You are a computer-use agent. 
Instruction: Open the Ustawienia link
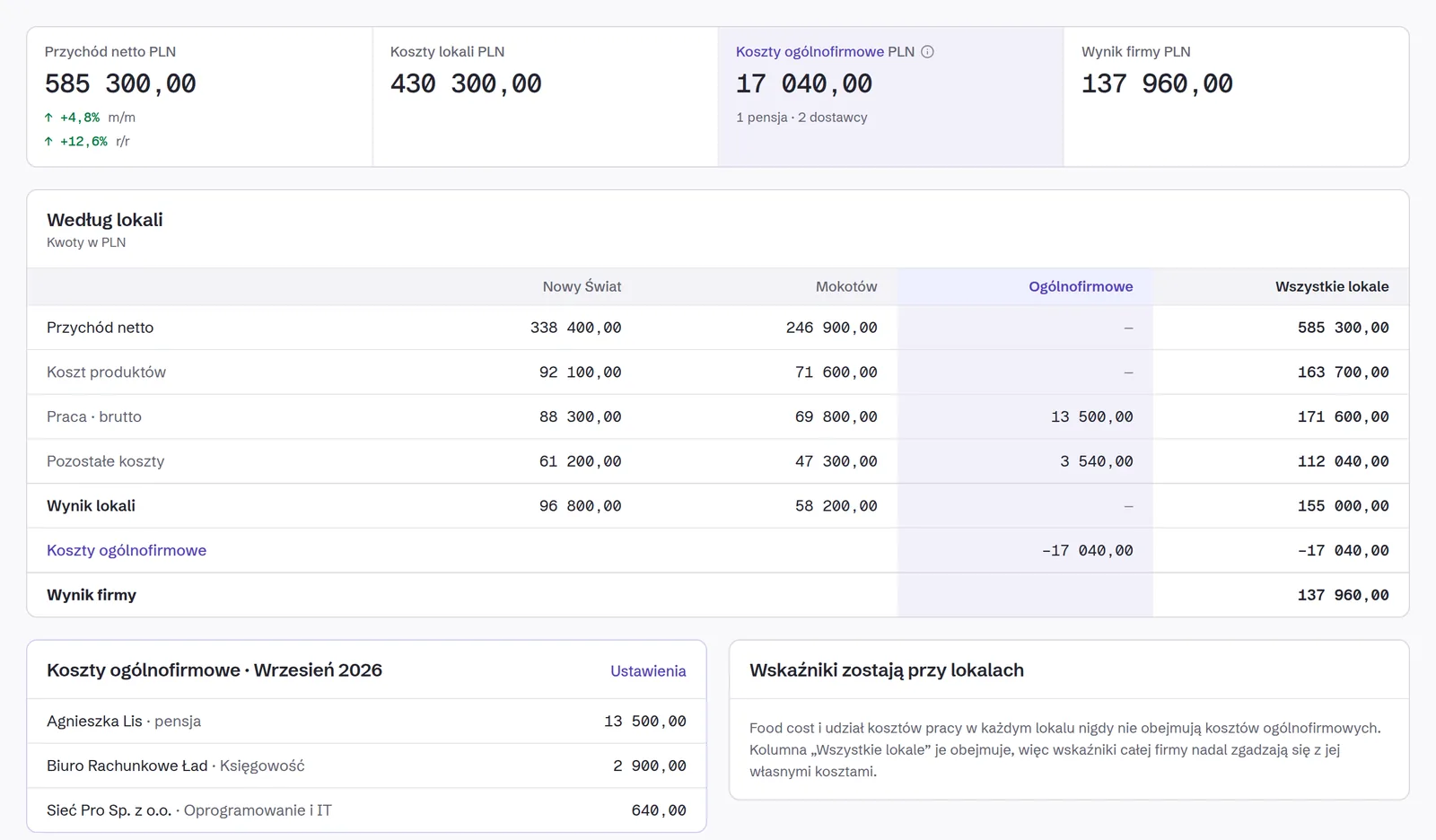[x=648, y=671]
